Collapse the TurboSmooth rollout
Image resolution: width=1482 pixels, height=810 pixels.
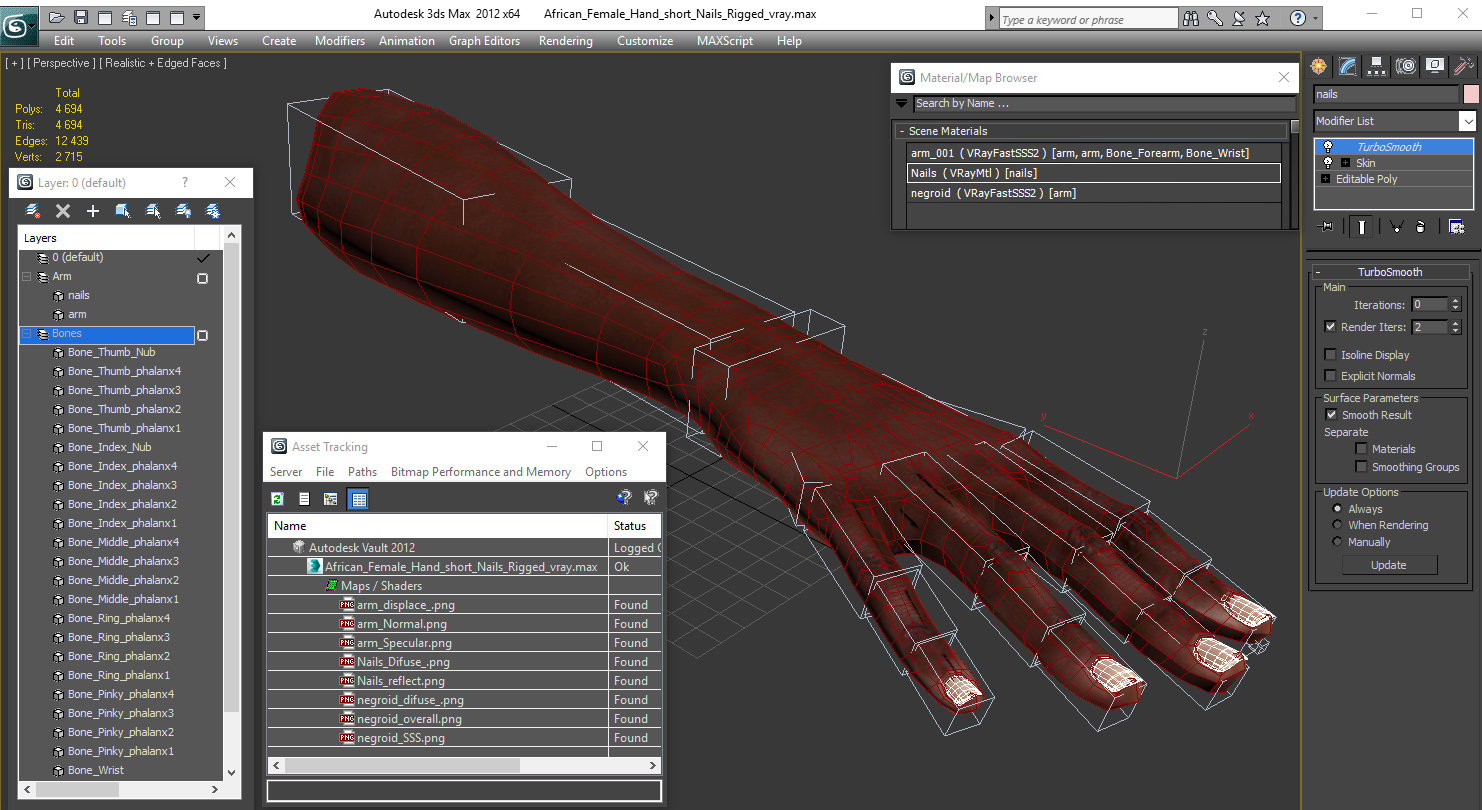[1389, 272]
